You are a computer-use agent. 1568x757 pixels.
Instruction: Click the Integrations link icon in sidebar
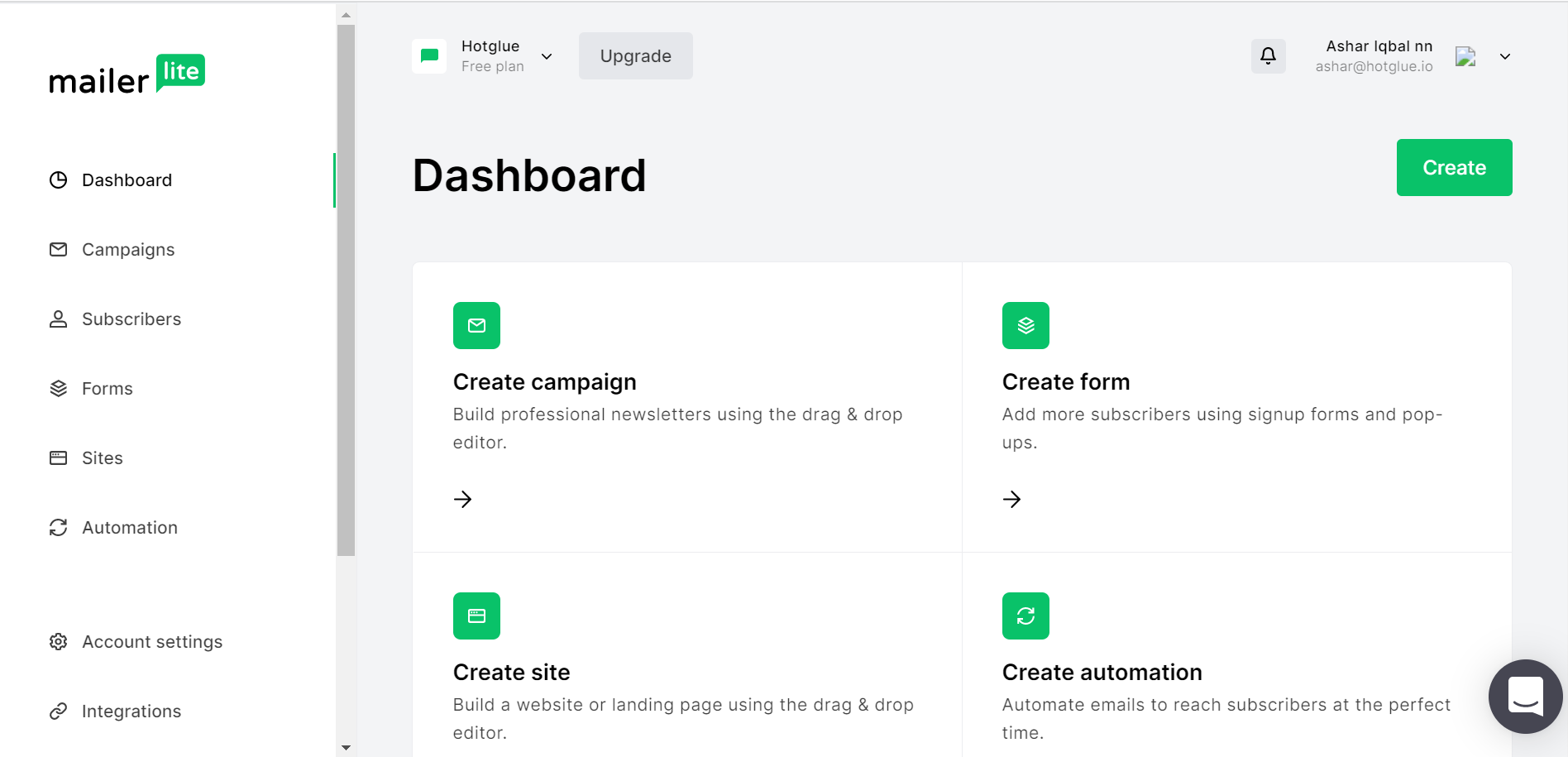(58, 711)
